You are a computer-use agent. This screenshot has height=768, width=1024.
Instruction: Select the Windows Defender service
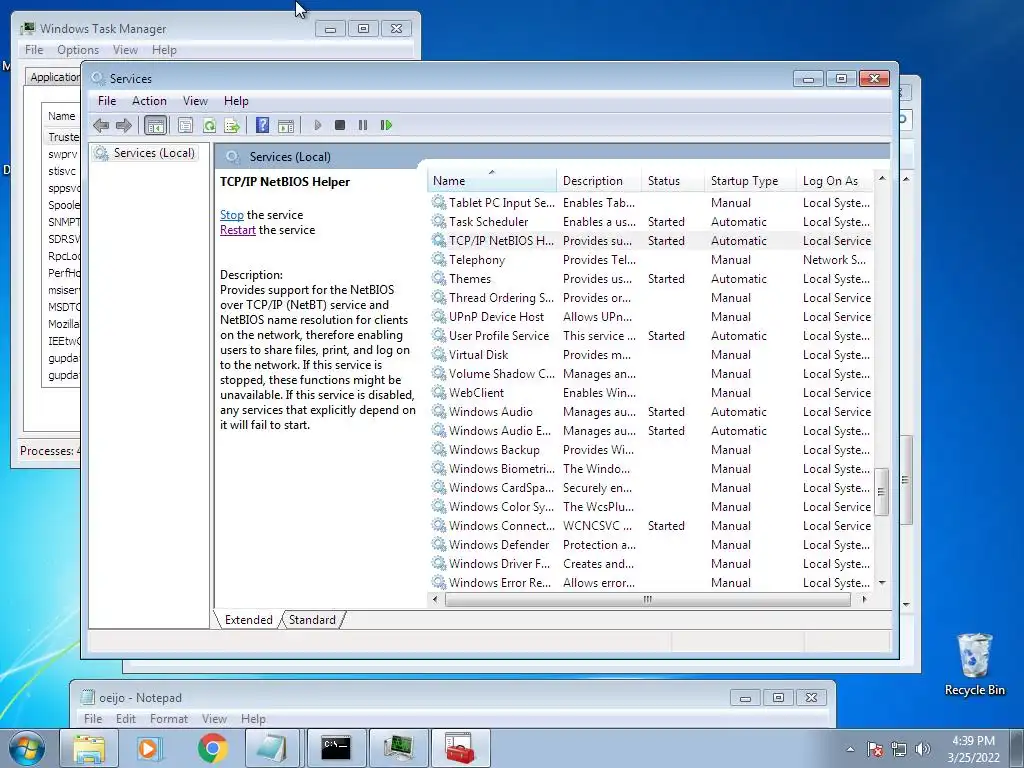[x=650, y=545]
